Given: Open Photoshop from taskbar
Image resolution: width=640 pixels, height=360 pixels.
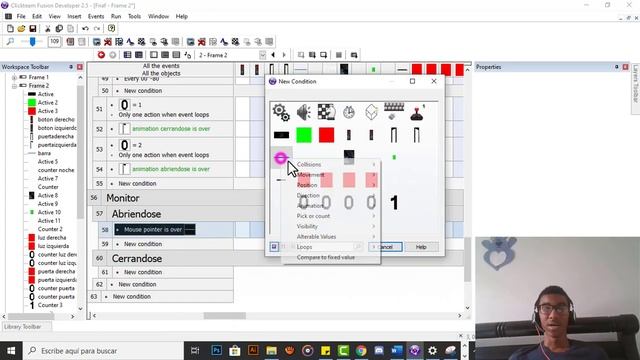Looking at the screenshot, I should pos(216,351).
